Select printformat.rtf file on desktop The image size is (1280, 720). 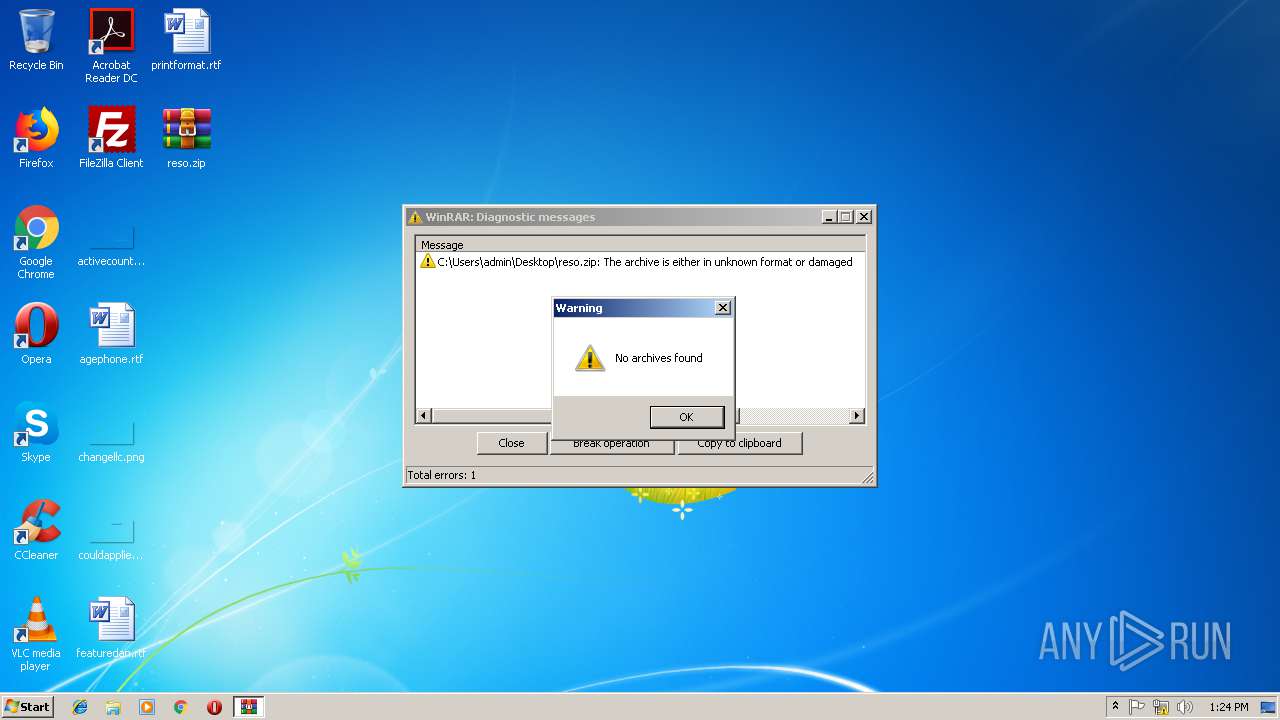coord(186,40)
